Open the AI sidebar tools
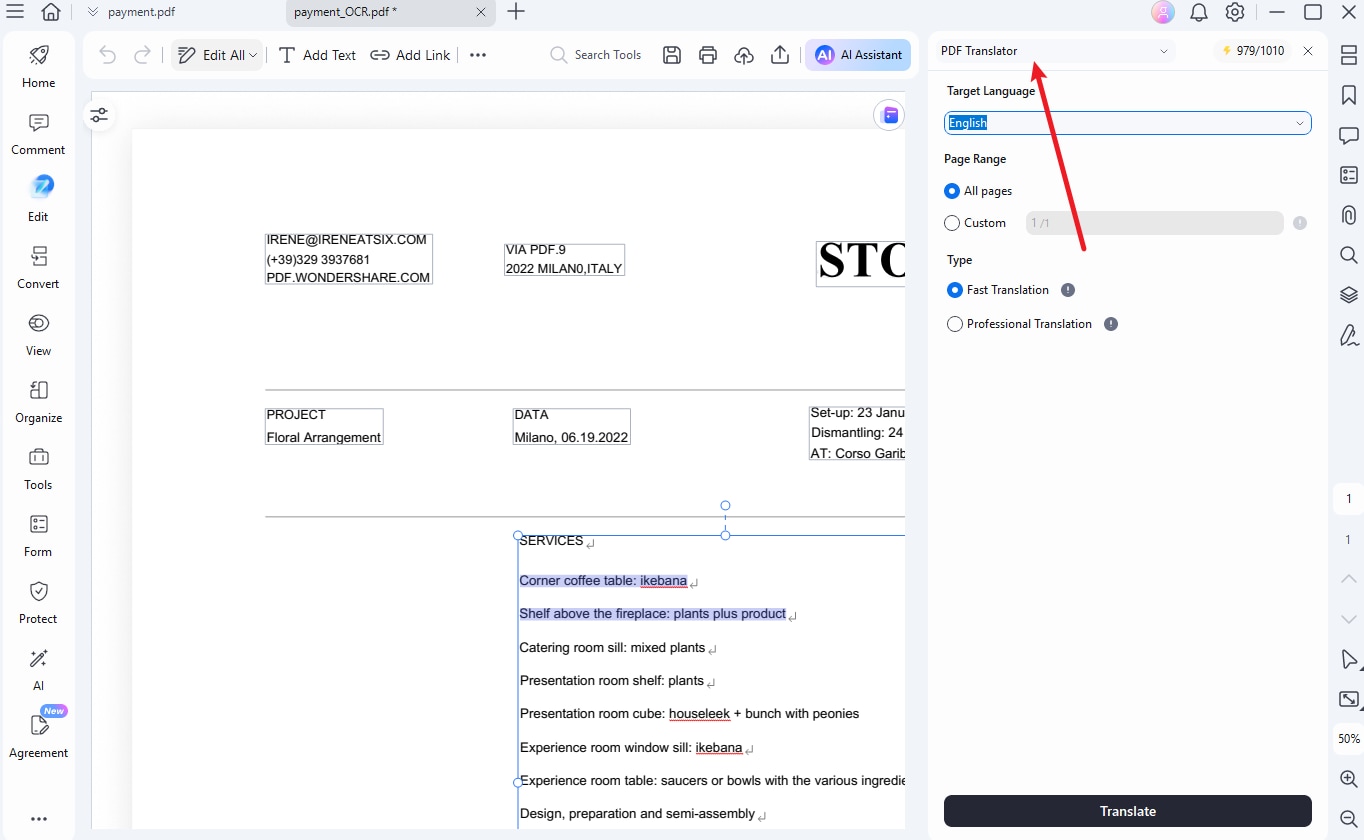 pos(38,669)
